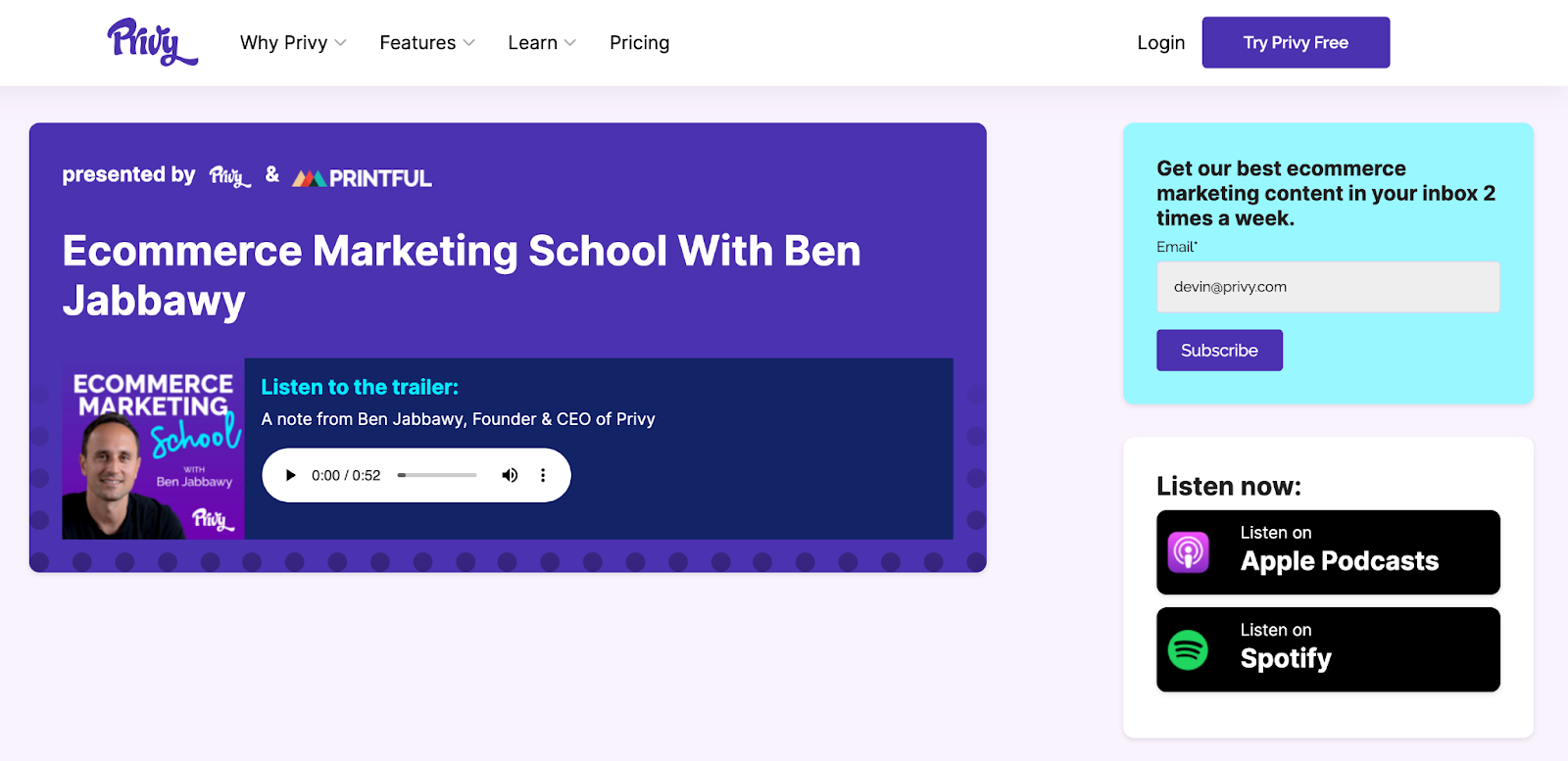
Task: Open the Listen on Spotify button
Action: click(1328, 650)
